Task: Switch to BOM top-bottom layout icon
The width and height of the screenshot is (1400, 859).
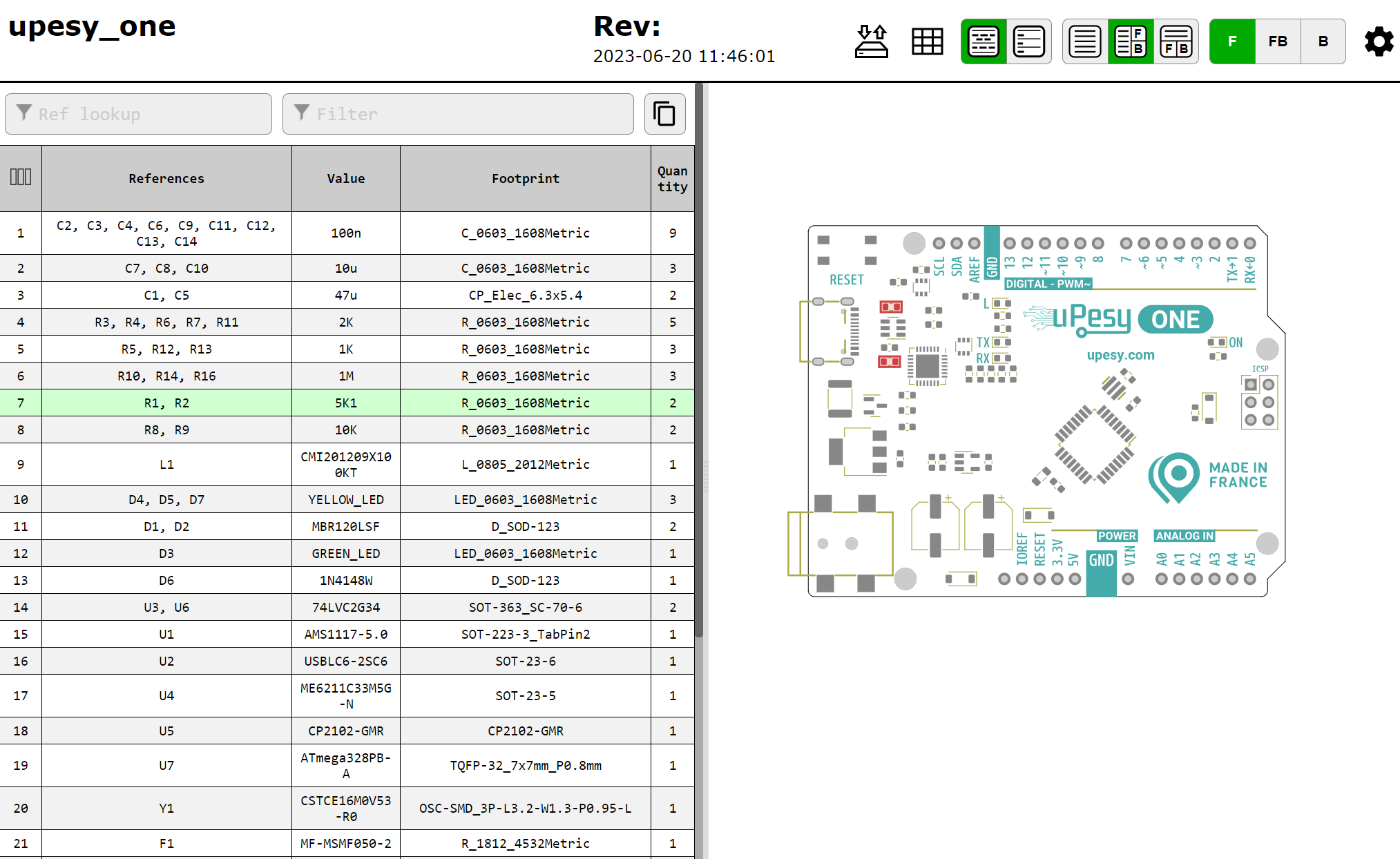Action: click(x=1176, y=41)
